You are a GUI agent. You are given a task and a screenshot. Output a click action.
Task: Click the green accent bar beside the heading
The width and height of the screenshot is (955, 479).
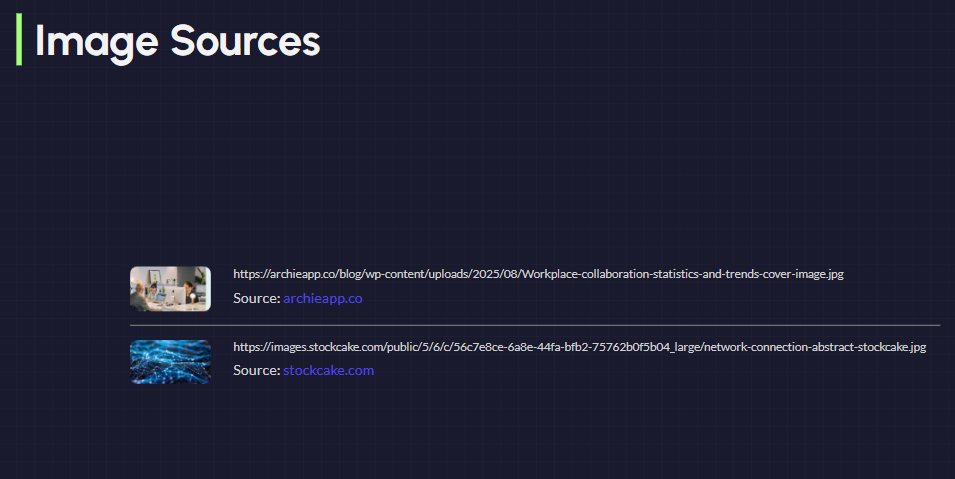click(x=19, y=40)
